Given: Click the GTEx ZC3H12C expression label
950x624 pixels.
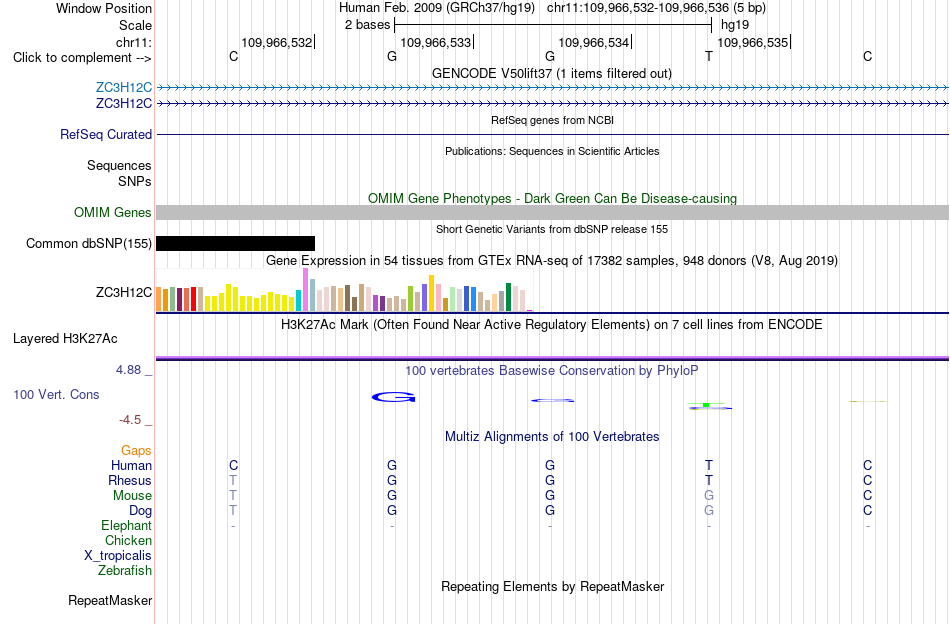Looking at the screenshot, I should coord(124,293).
